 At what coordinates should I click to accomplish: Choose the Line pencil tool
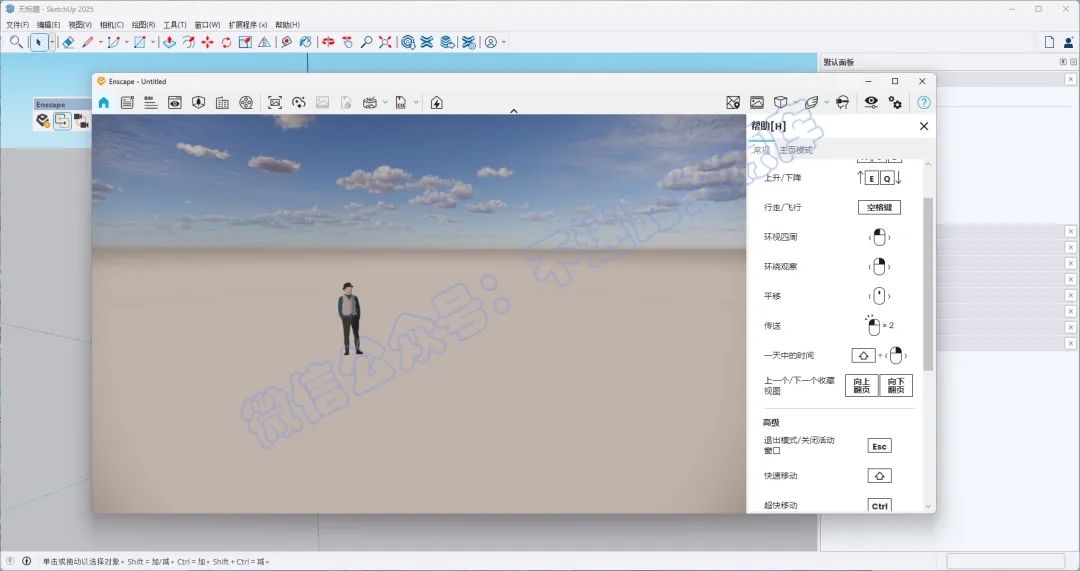pyautogui.click(x=87, y=42)
